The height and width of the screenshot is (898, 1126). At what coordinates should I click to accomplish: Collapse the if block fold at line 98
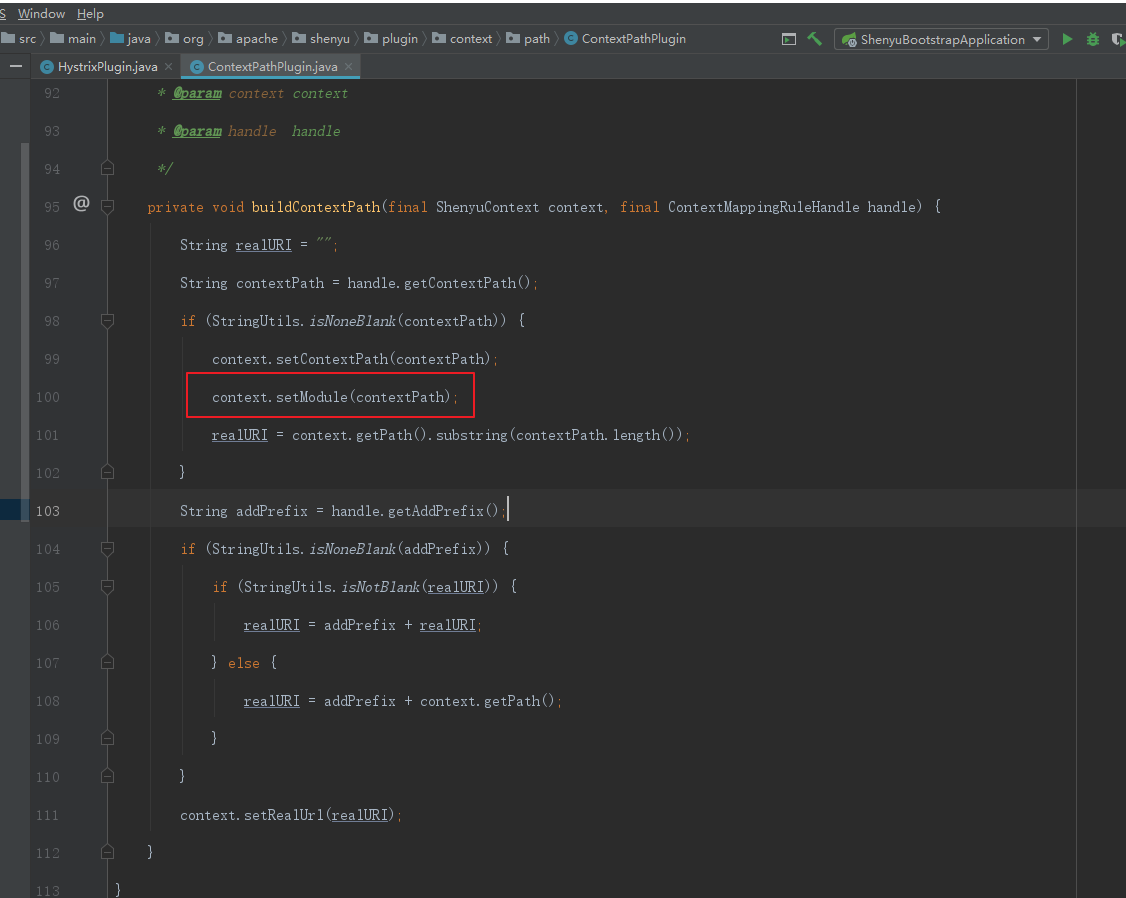click(108, 321)
